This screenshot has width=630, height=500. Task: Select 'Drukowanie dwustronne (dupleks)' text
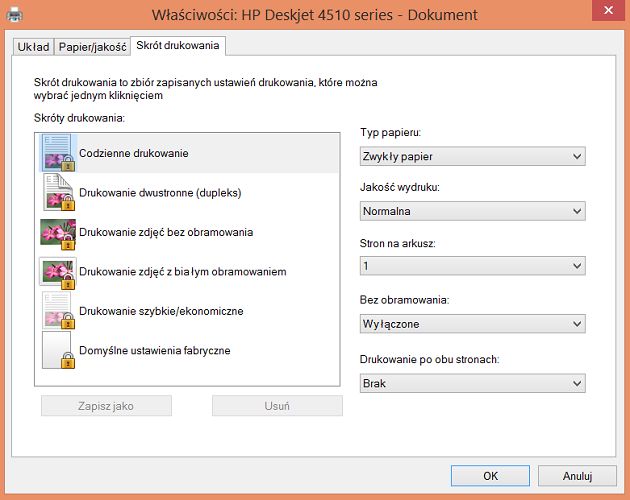[160, 193]
